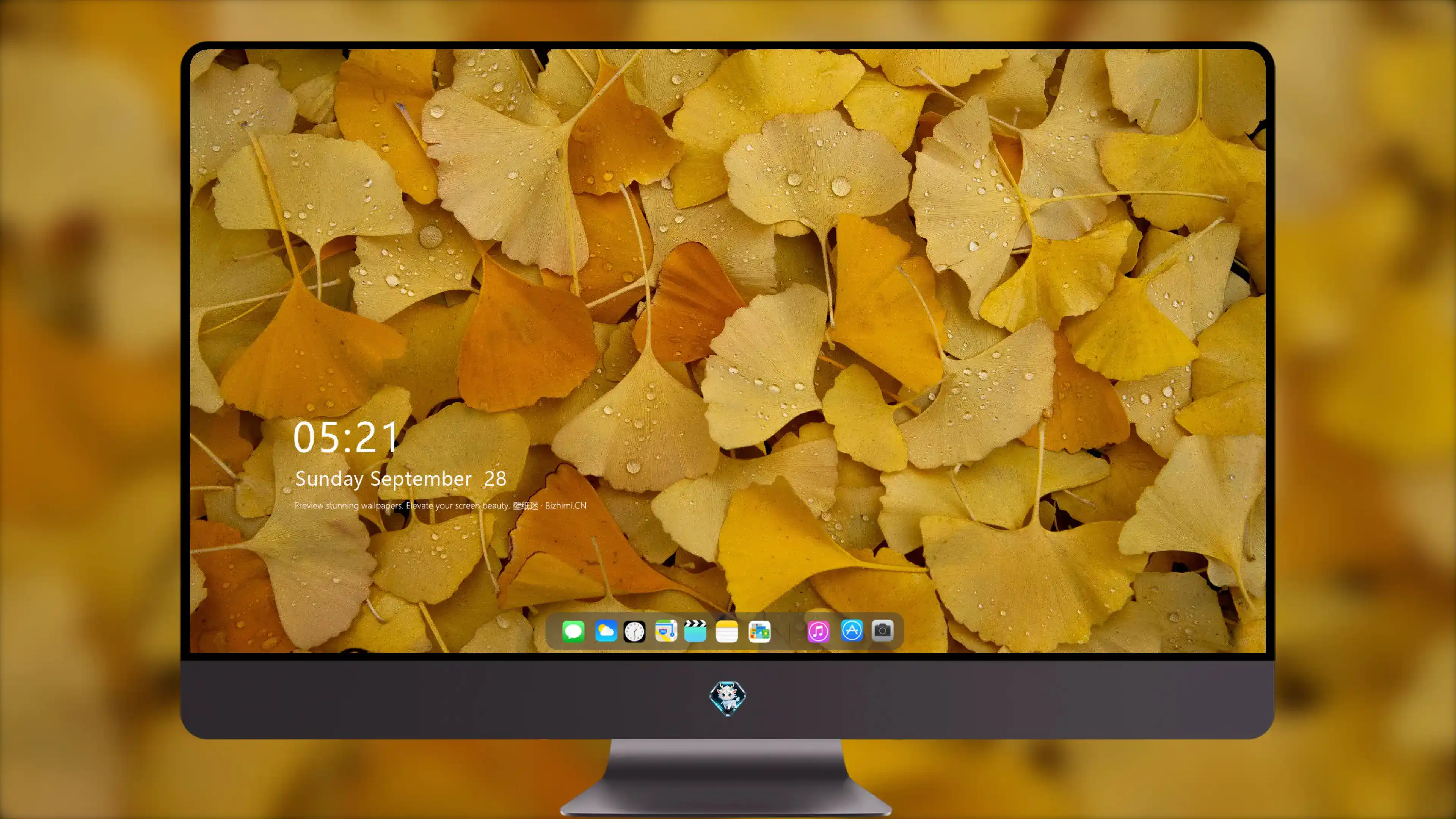Image resolution: width=1456 pixels, height=819 pixels.
Task: Open the Maps app icon
Action: coord(666,631)
